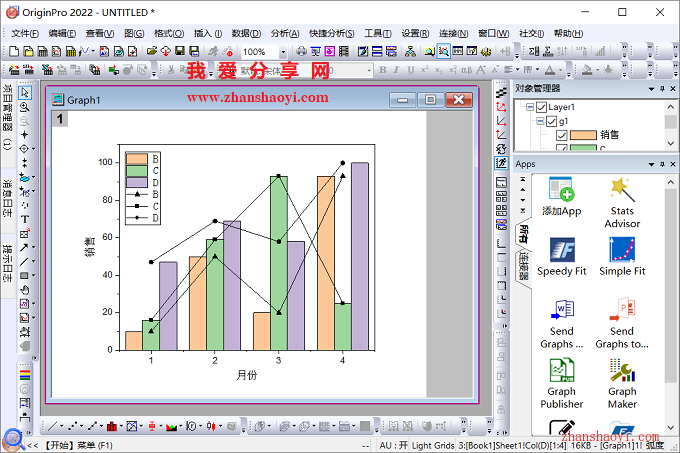Close the Apps panel
The width and height of the screenshot is (680, 453).
coord(673,164)
